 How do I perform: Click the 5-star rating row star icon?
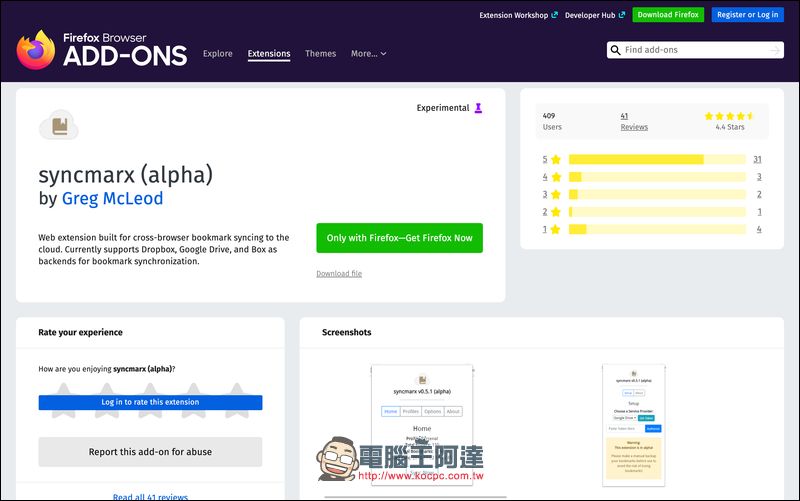[x=555, y=159]
